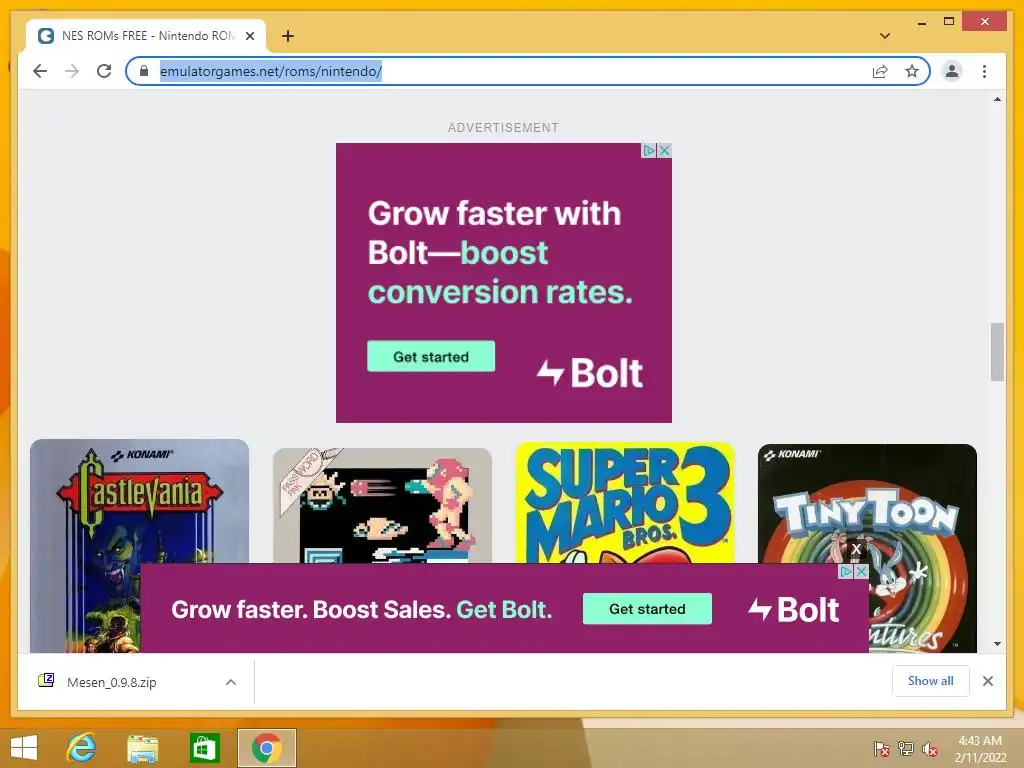This screenshot has height=768, width=1024.
Task: Open AdChoices info on large Bolt ad
Action: [648, 150]
